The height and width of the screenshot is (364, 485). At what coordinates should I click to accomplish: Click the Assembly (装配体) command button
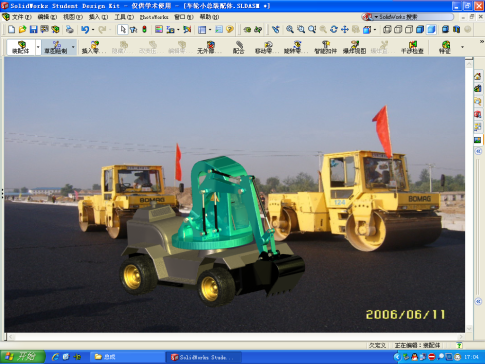coord(21,47)
